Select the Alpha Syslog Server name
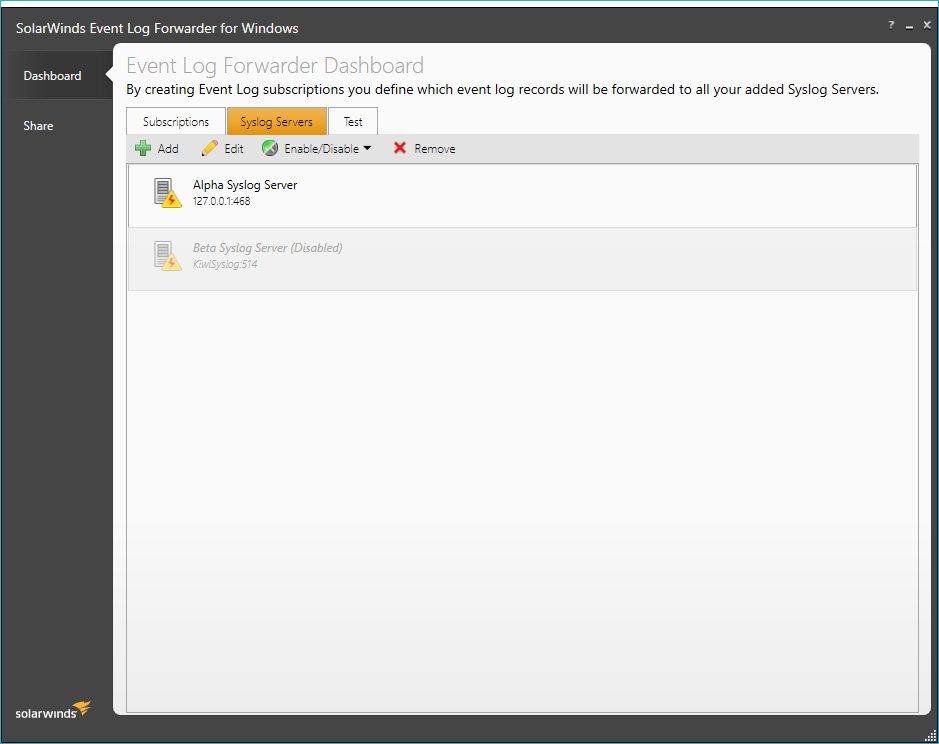This screenshot has width=939, height=744. pyautogui.click(x=245, y=185)
